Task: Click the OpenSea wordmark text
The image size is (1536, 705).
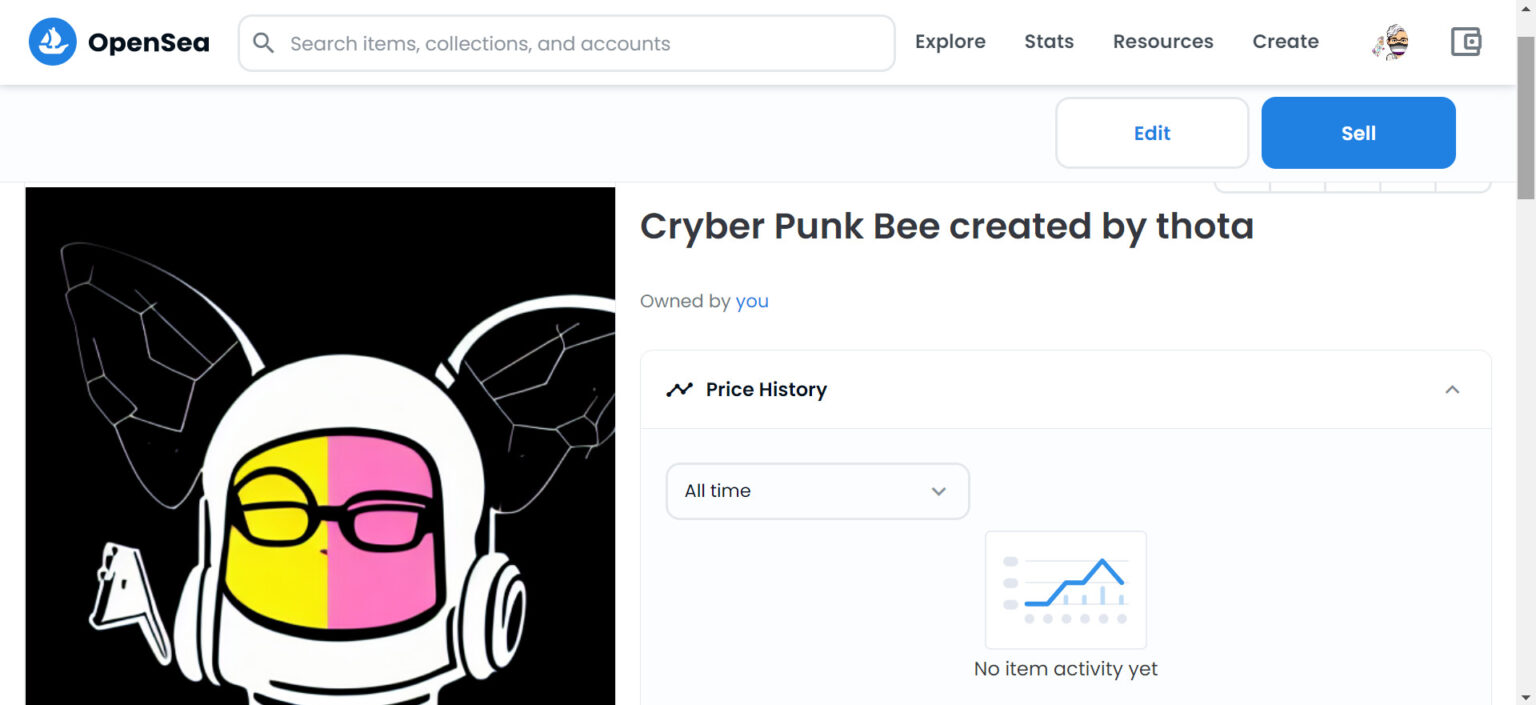Action: coord(148,43)
